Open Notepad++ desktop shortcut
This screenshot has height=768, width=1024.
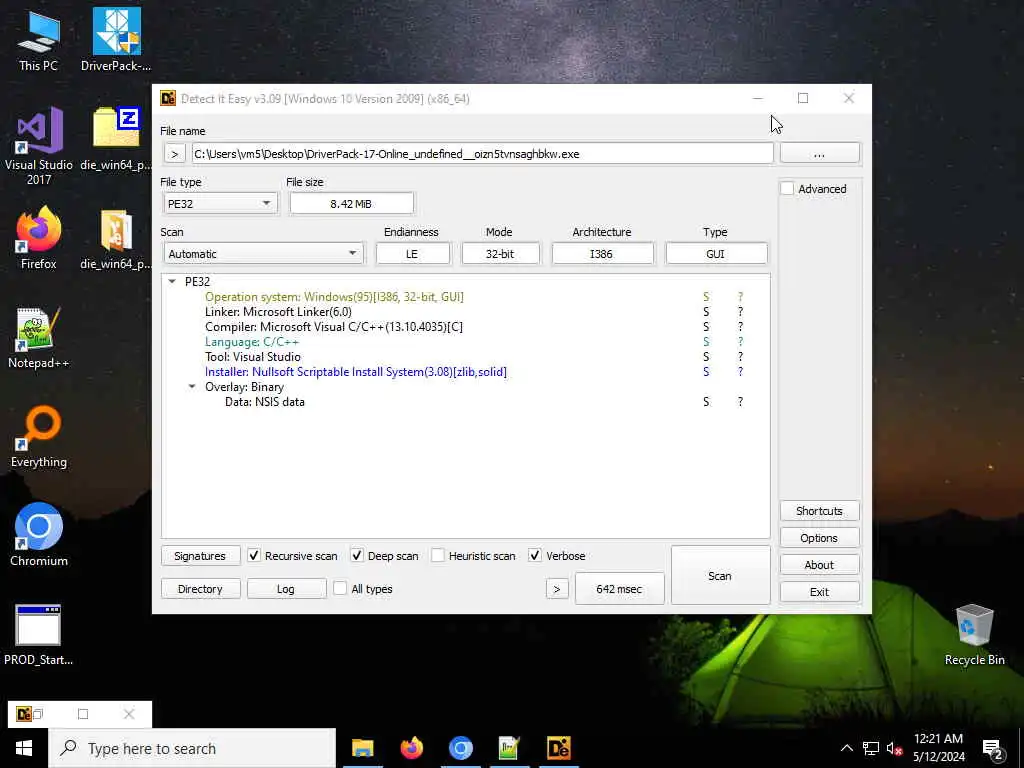tap(39, 338)
